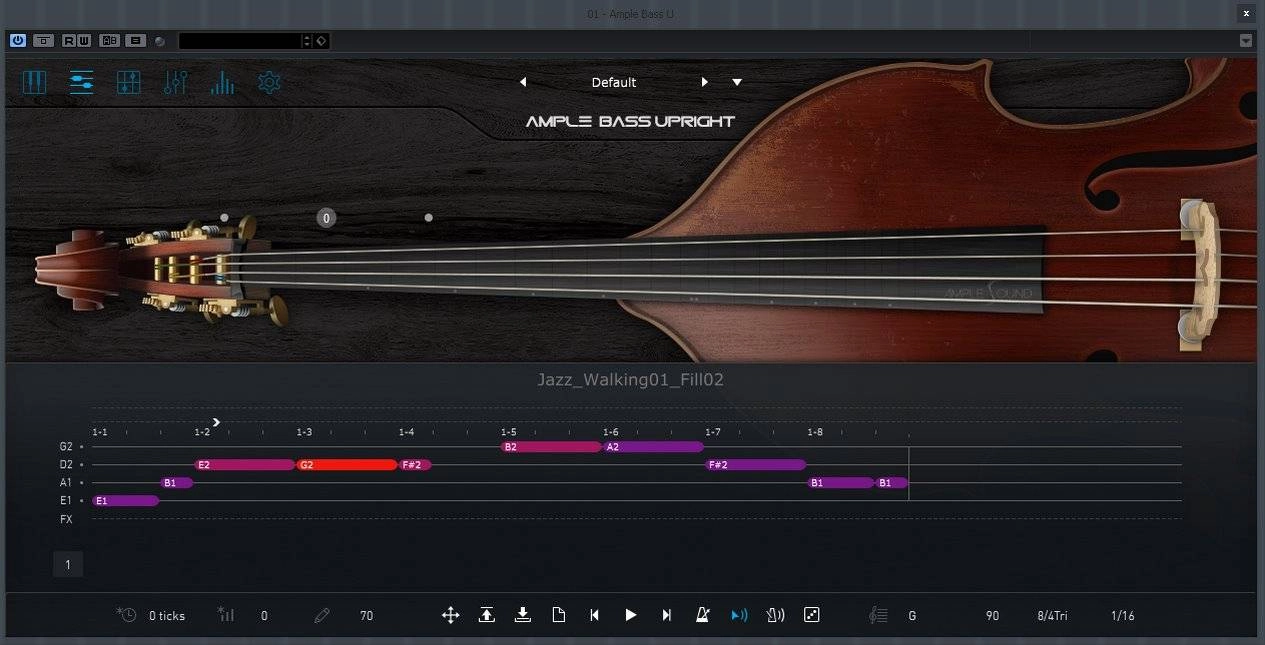Open the Main piano keys panel

(35, 82)
